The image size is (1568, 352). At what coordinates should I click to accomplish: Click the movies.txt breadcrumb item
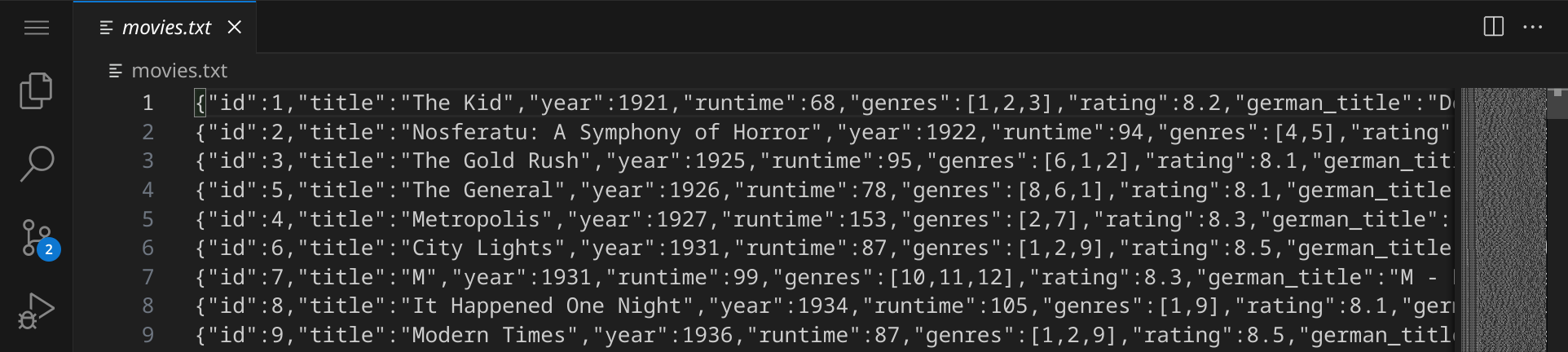179,71
